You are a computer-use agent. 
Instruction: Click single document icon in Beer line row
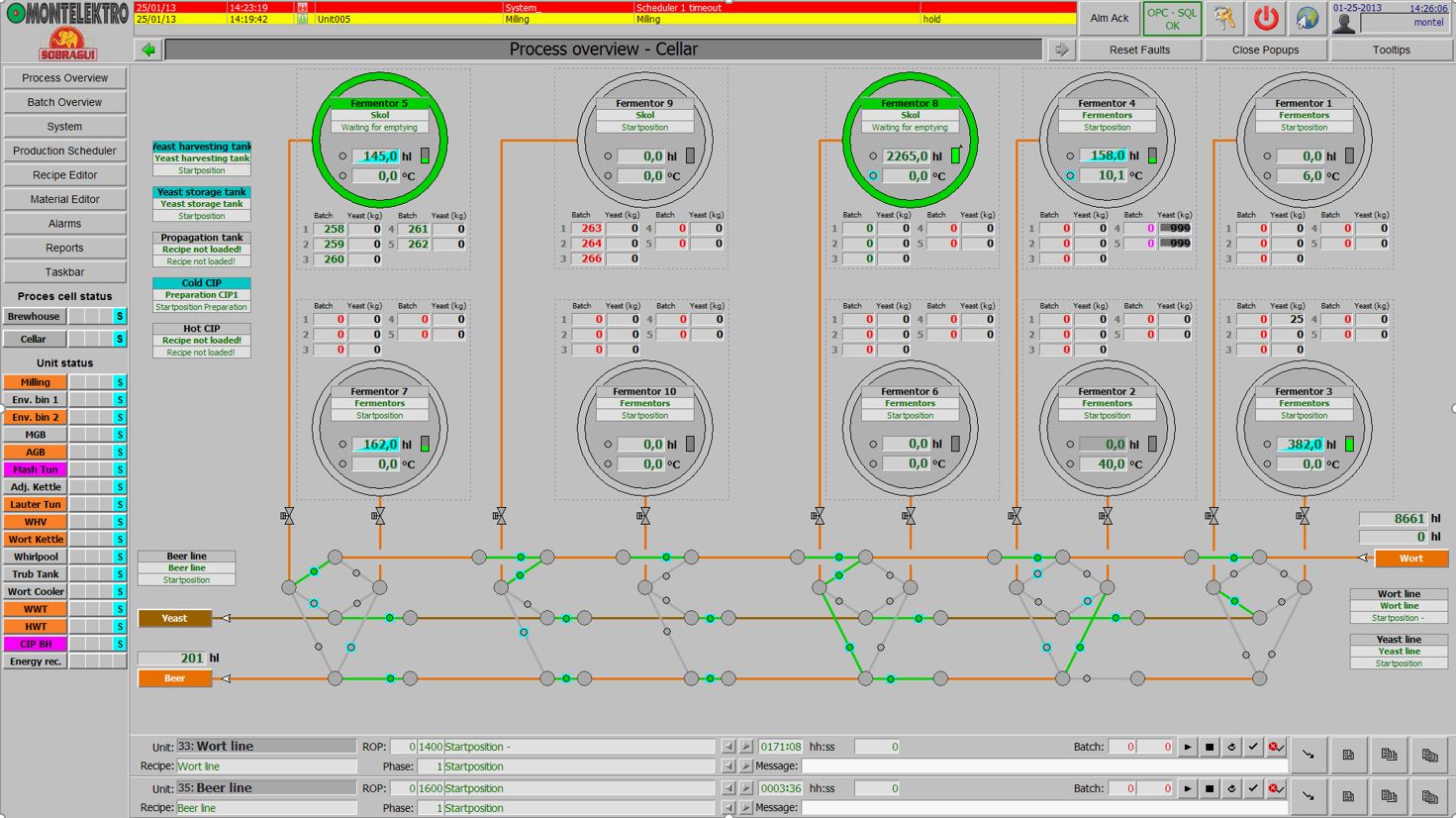click(1348, 796)
